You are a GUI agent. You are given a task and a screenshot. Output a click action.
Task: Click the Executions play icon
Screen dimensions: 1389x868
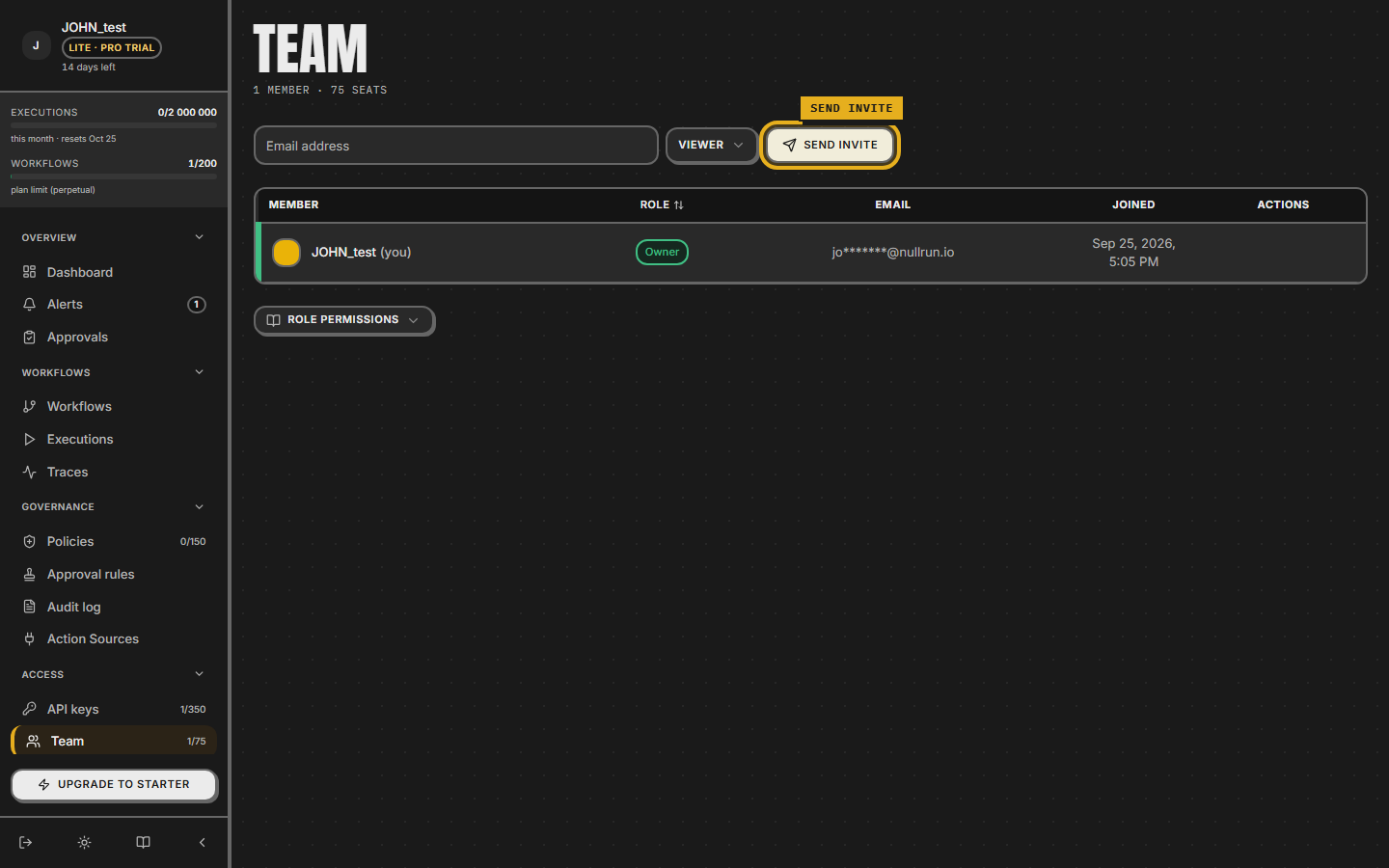tap(29, 439)
